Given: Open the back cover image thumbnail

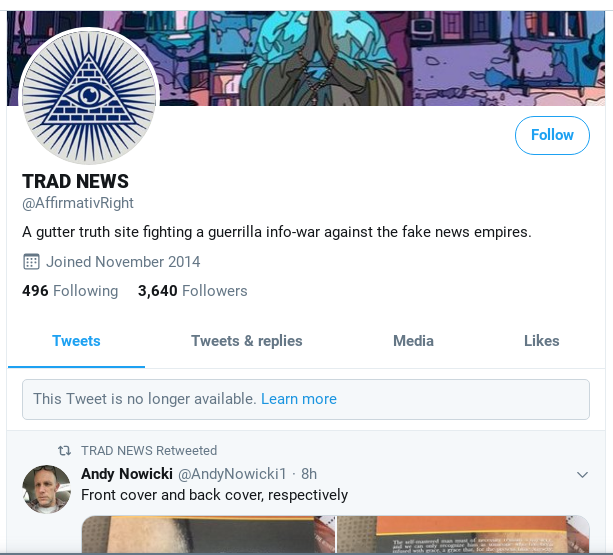Looking at the screenshot, I should pyautogui.click(x=463, y=534).
